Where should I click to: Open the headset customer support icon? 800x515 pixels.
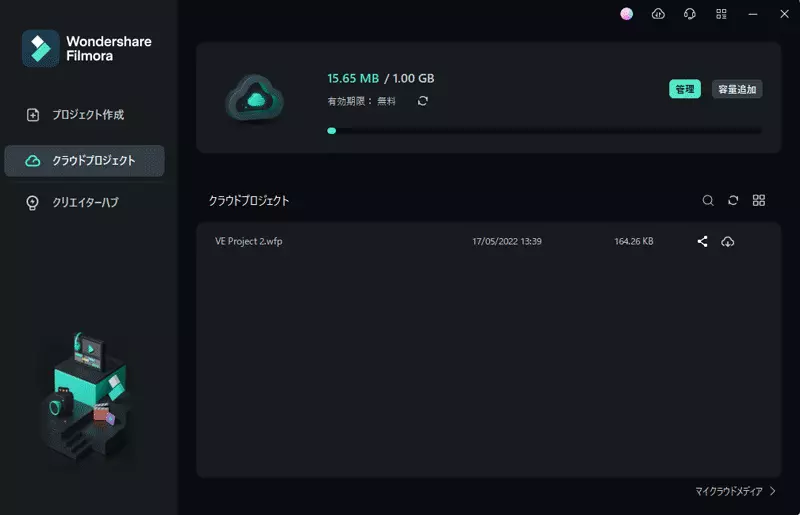point(689,14)
